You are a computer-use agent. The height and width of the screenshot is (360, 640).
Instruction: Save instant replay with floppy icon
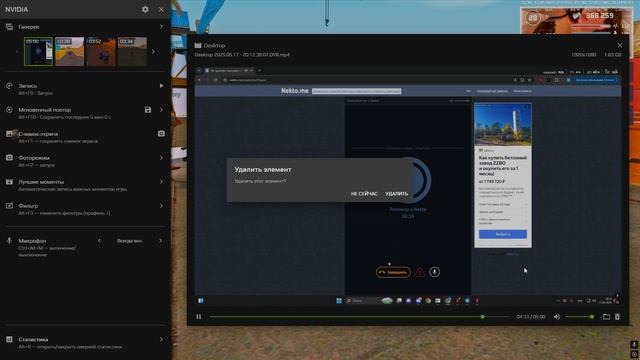pyautogui.click(x=148, y=110)
